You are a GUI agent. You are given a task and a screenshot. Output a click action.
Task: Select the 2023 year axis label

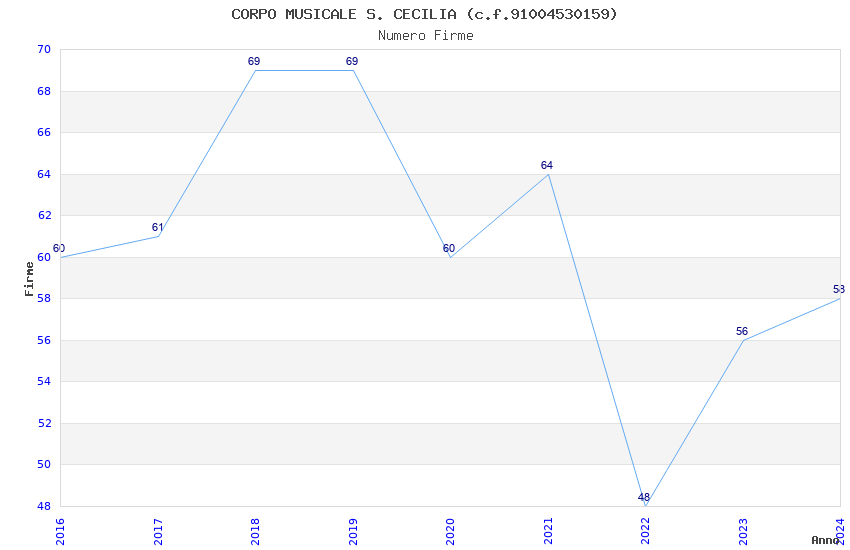[743, 531]
